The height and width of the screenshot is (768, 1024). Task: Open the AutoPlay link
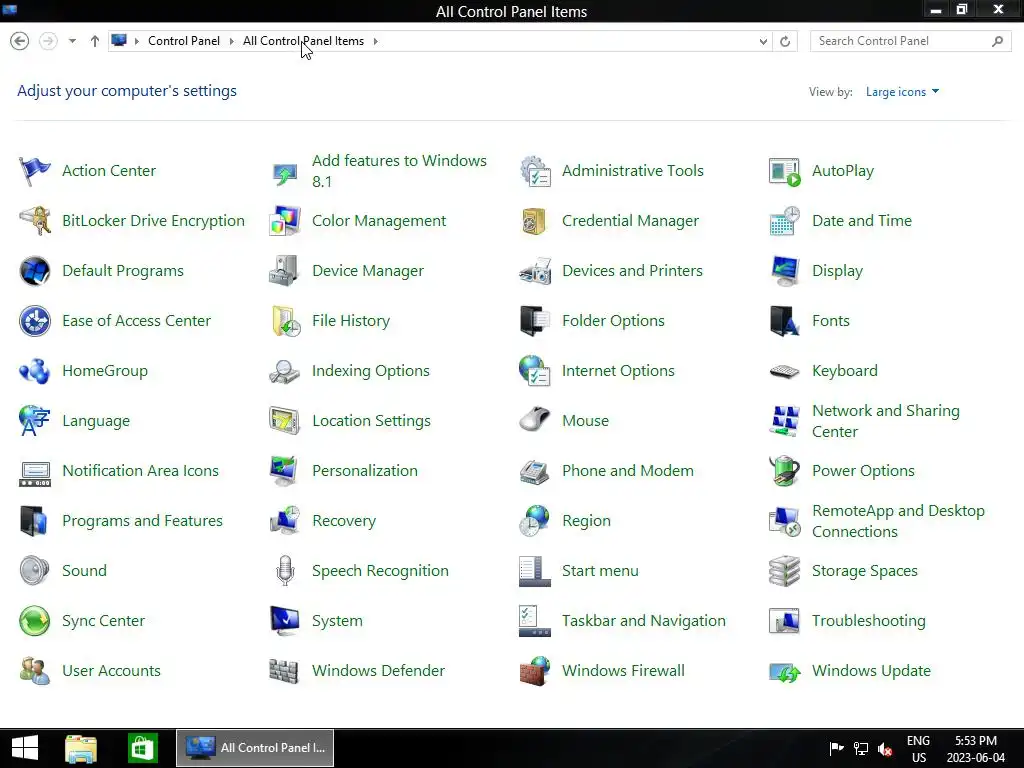coord(842,171)
